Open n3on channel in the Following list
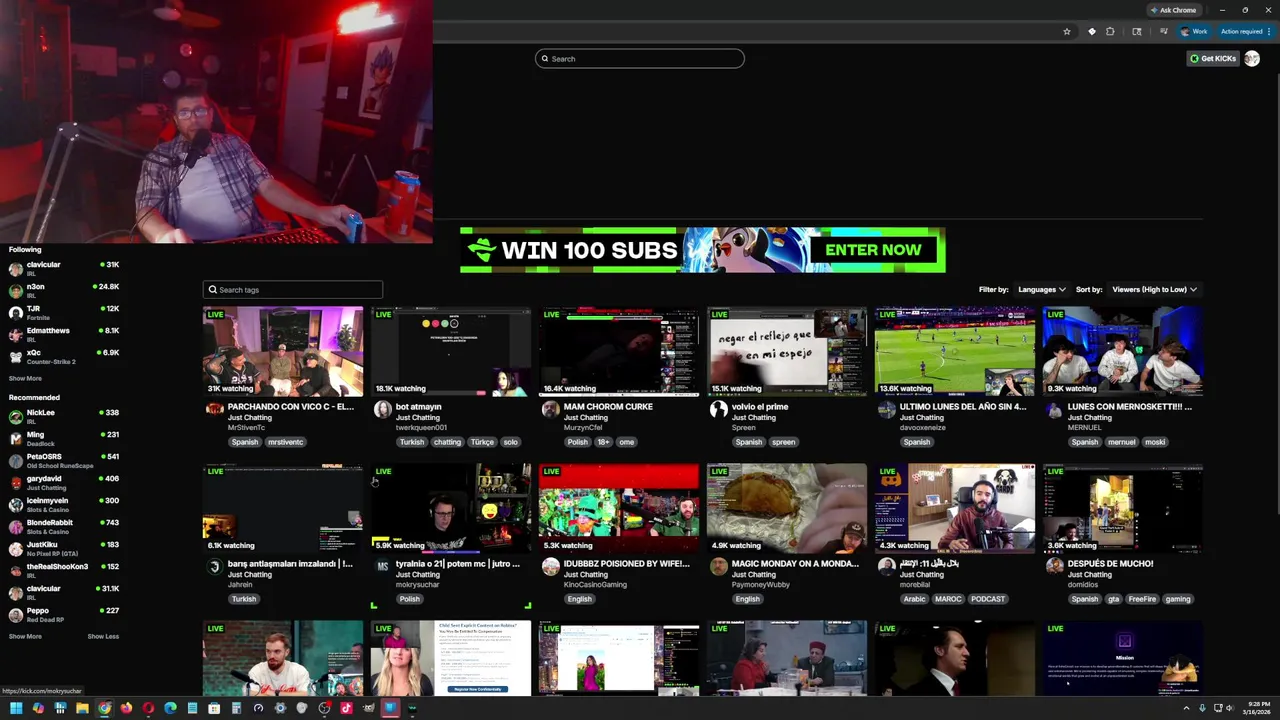The height and width of the screenshot is (720, 1280). (64, 290)
